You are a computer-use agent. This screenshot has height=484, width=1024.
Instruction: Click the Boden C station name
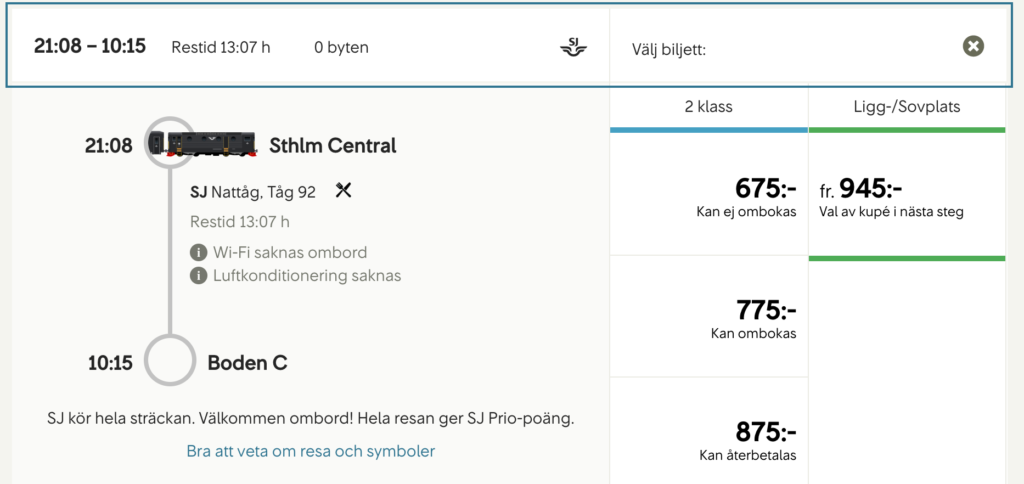[248, 363]
